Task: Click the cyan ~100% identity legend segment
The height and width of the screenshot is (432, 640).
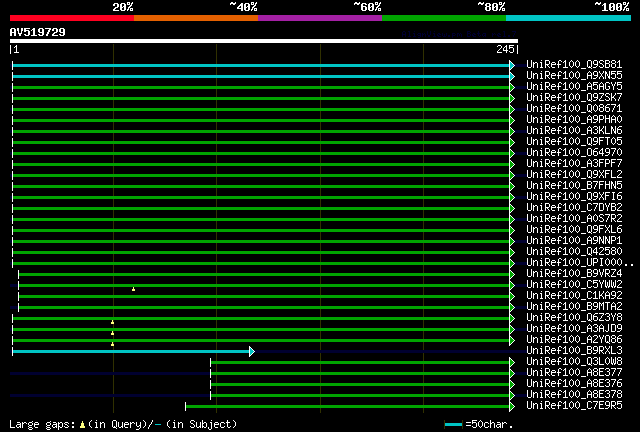Action: (569, 18)
